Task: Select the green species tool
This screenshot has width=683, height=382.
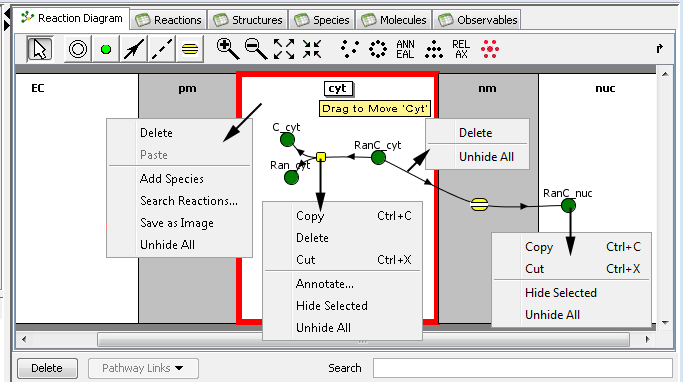Action: tap(105, 49)
